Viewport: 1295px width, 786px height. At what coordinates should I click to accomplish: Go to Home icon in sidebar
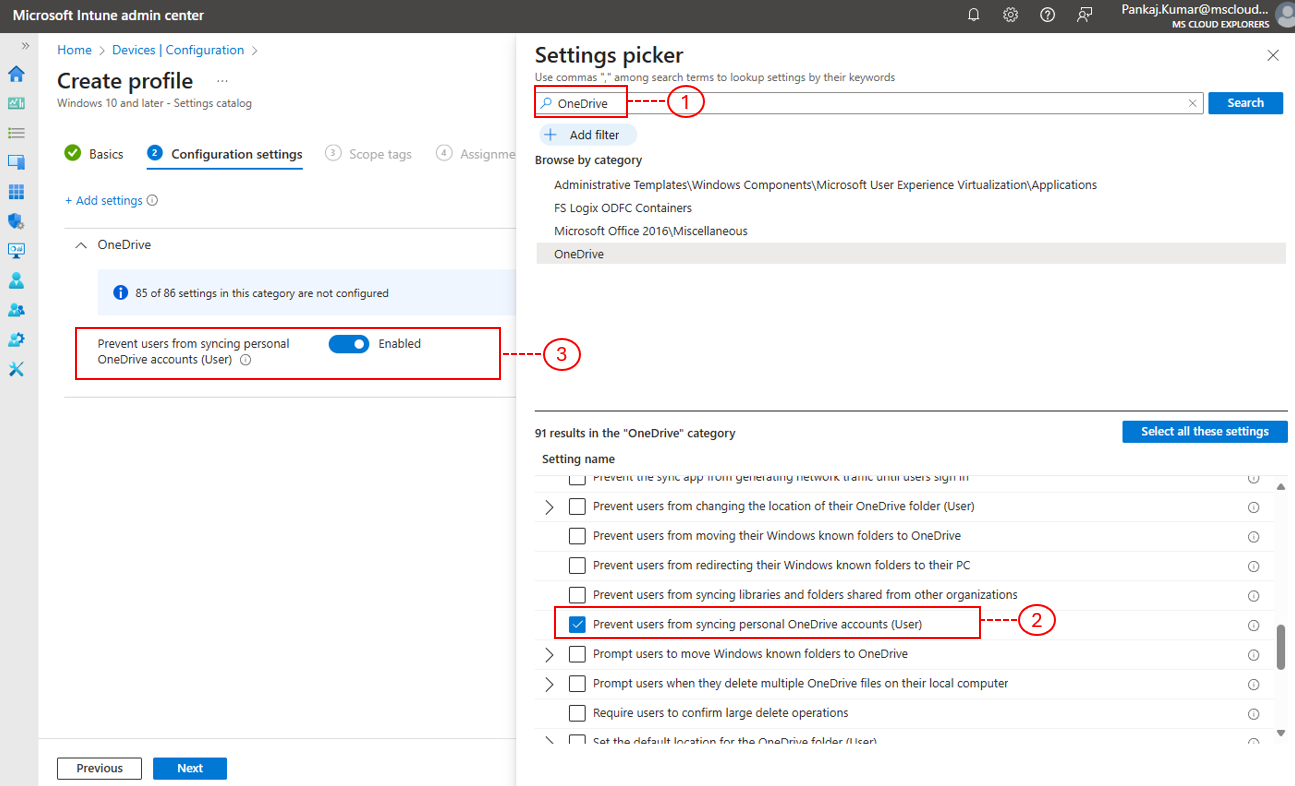[x=16, y=74]
